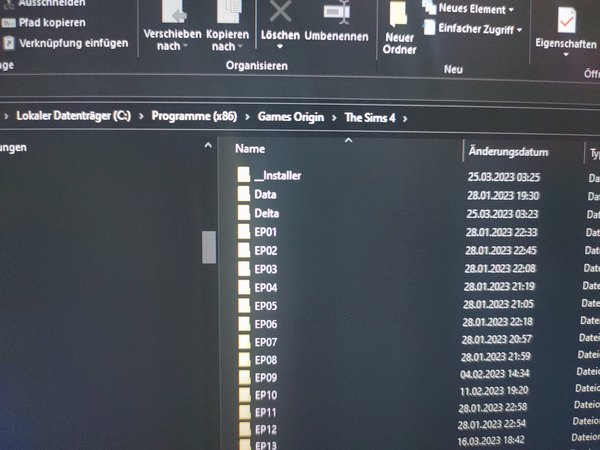Image resolution: width=600 pixels, height=450 pixels.
Task: Click the Neues Element icon
Action: pyautogui.click(x=429, y=7)
